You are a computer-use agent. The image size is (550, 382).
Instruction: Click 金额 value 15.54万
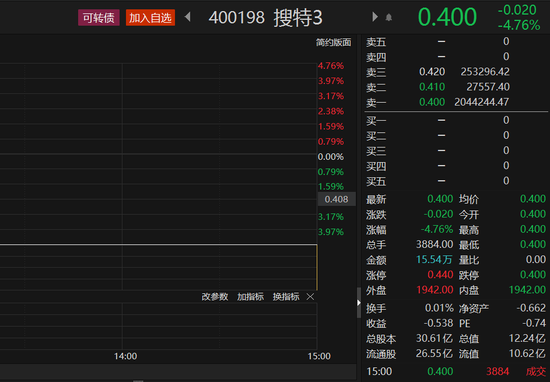click(434, 260)
